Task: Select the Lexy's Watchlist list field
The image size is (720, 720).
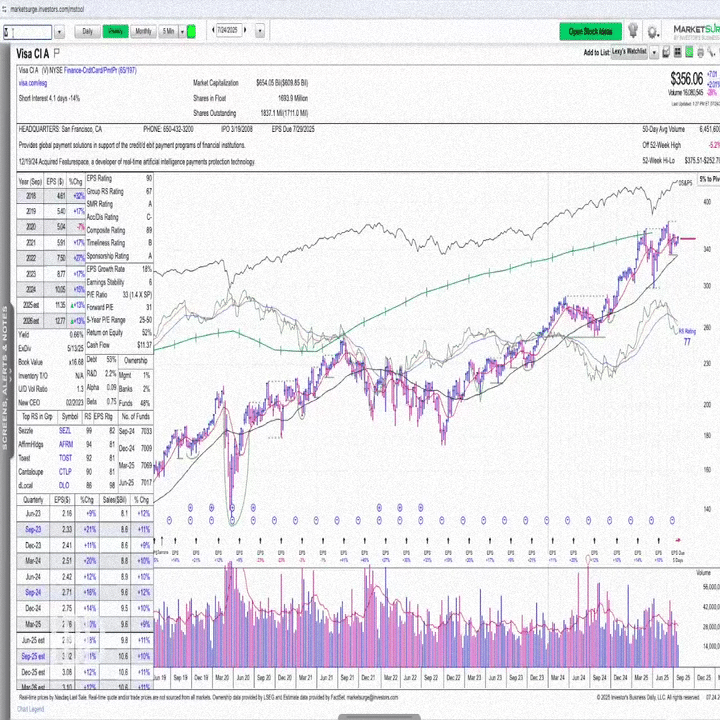Action: (630, 52)
